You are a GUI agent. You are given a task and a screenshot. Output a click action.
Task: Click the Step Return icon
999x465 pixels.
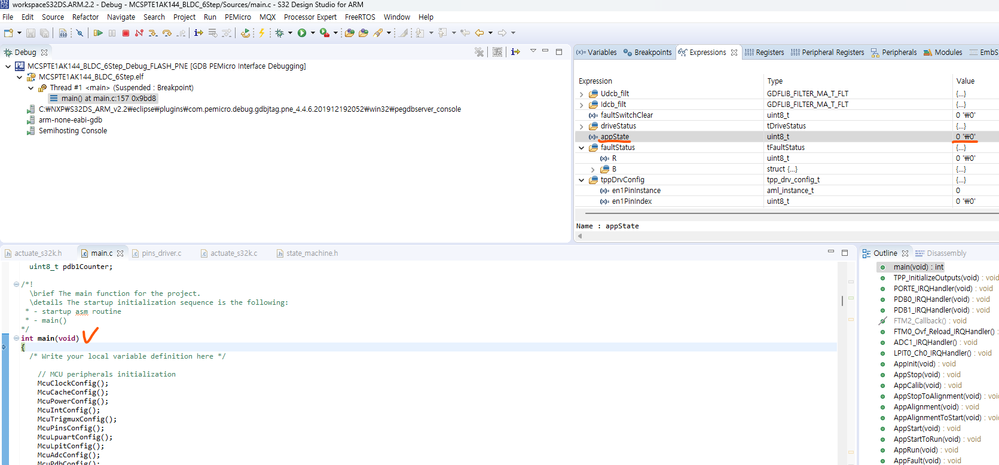pyautogui.click(x=181, y=32)
